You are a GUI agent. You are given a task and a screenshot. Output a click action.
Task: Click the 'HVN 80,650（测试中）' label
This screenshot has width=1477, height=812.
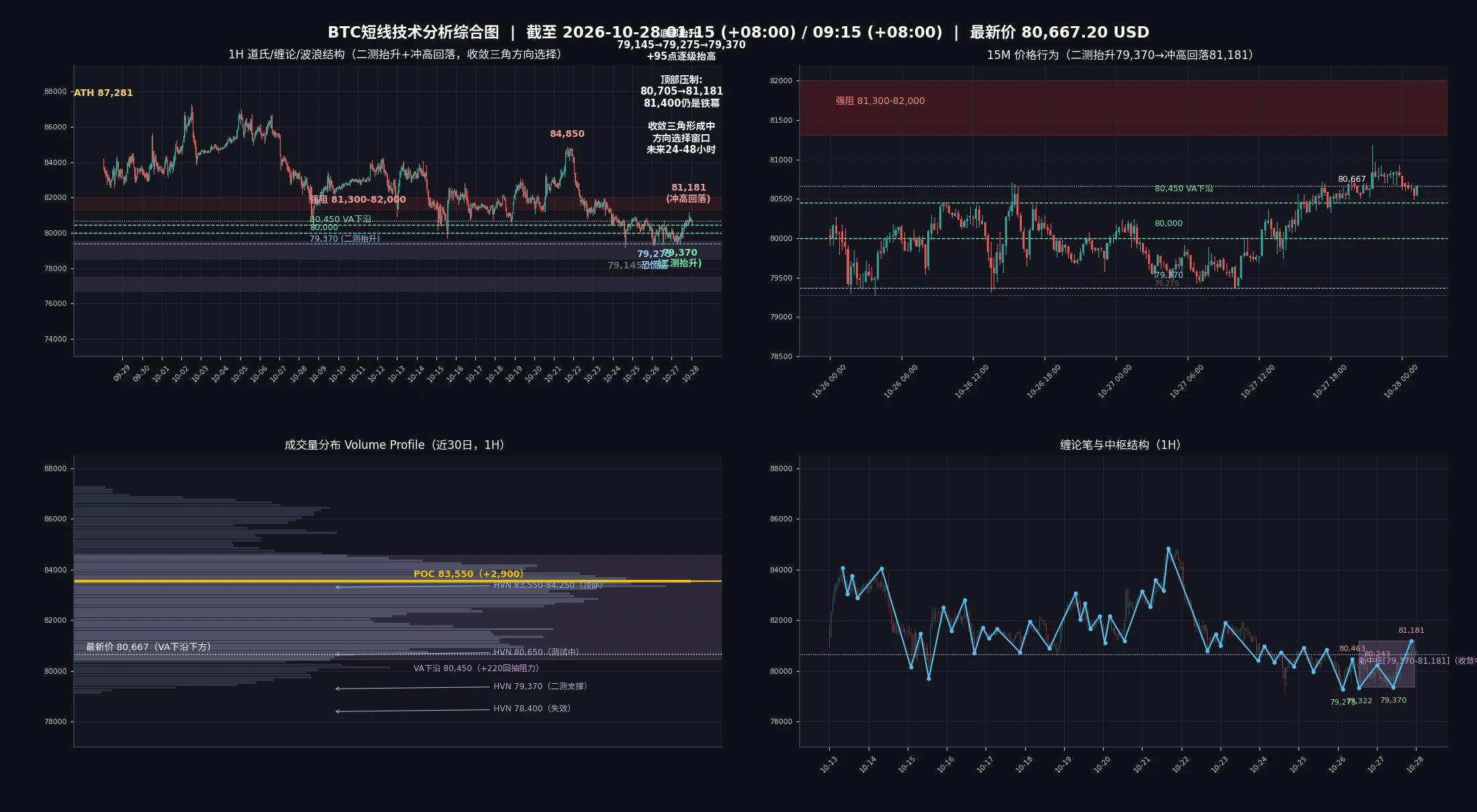[x=536, y=652]
